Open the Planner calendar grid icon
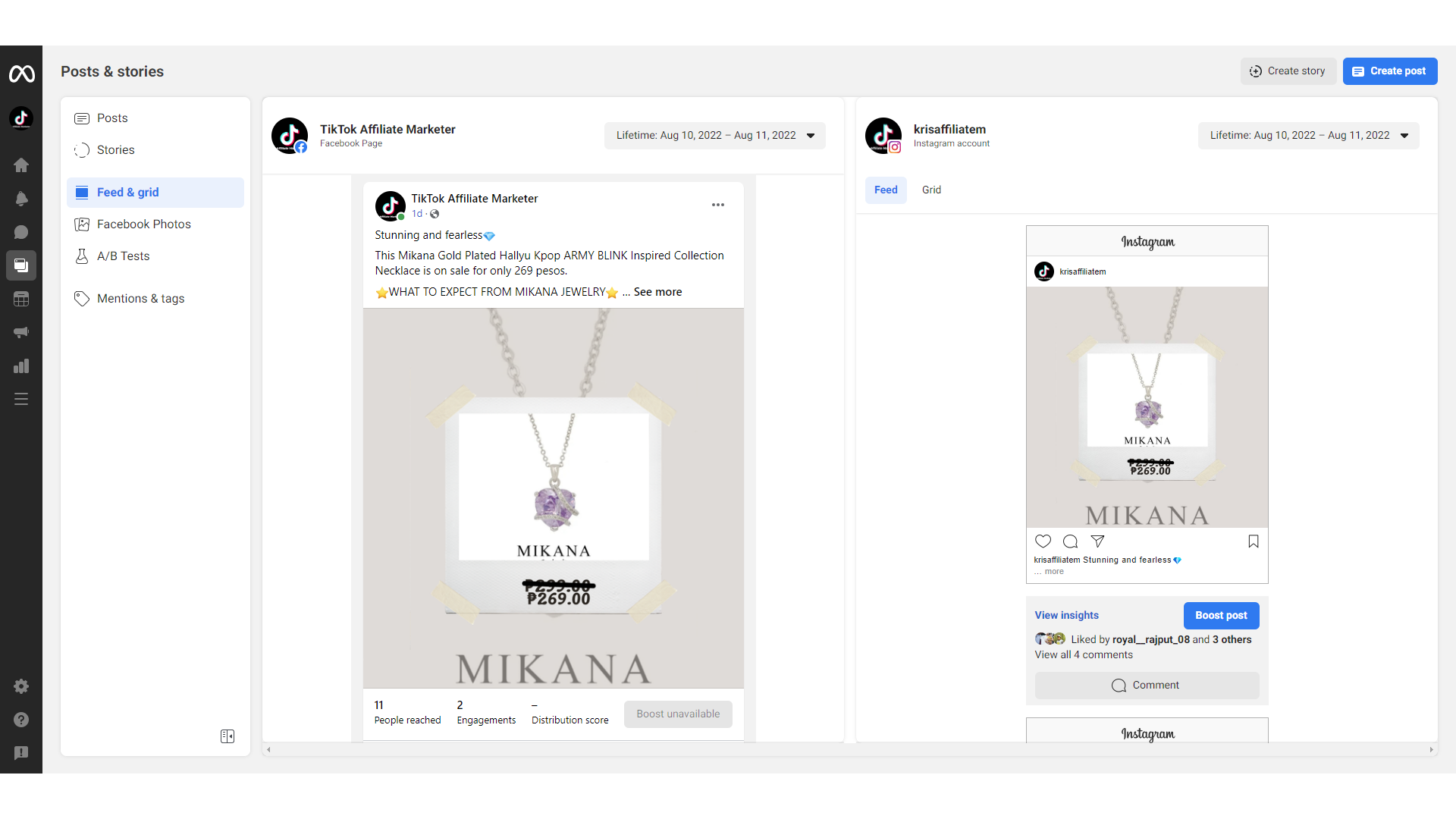 (x=21, y=299)
